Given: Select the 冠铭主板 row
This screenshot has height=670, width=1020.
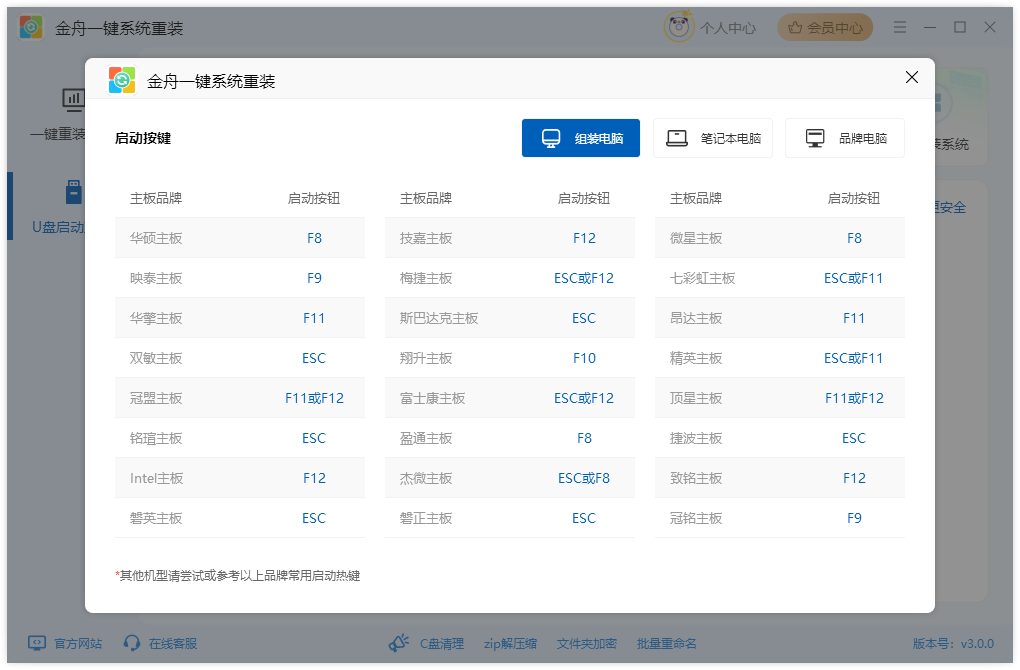Looking at the screenshot, I should point(779,518).
